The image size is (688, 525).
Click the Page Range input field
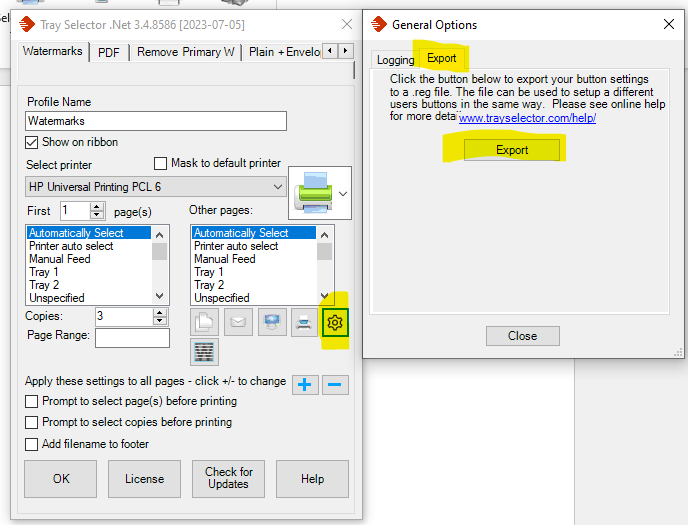tap(132, 338)
